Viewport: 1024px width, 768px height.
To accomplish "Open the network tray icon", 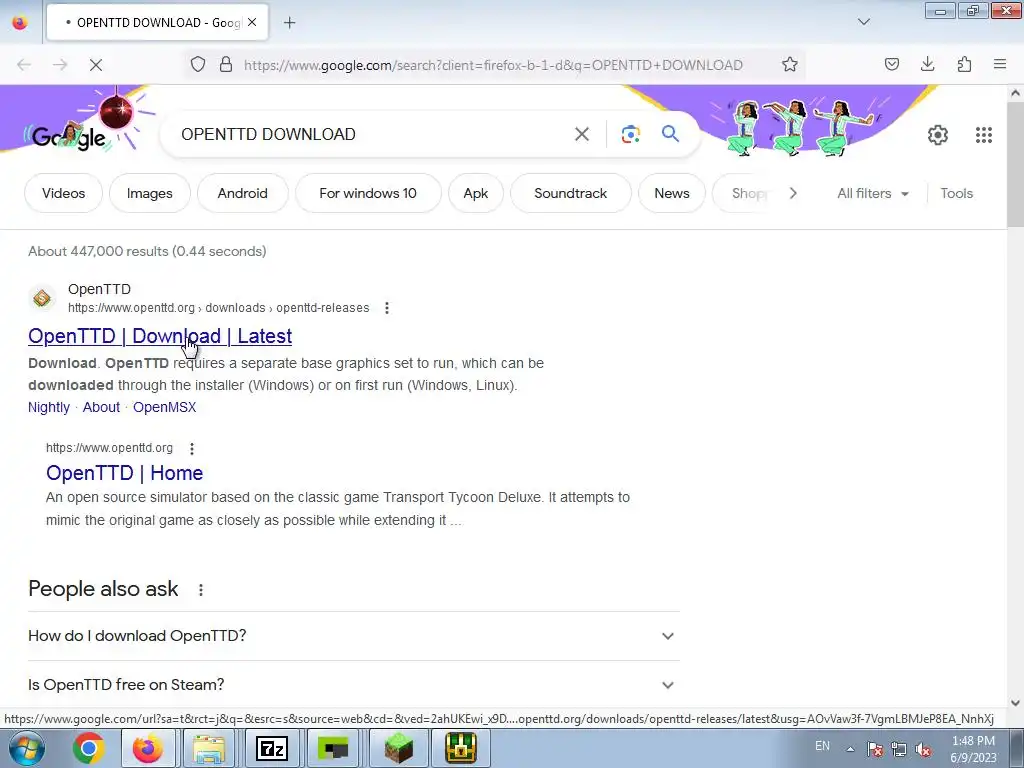I will 899,749.
